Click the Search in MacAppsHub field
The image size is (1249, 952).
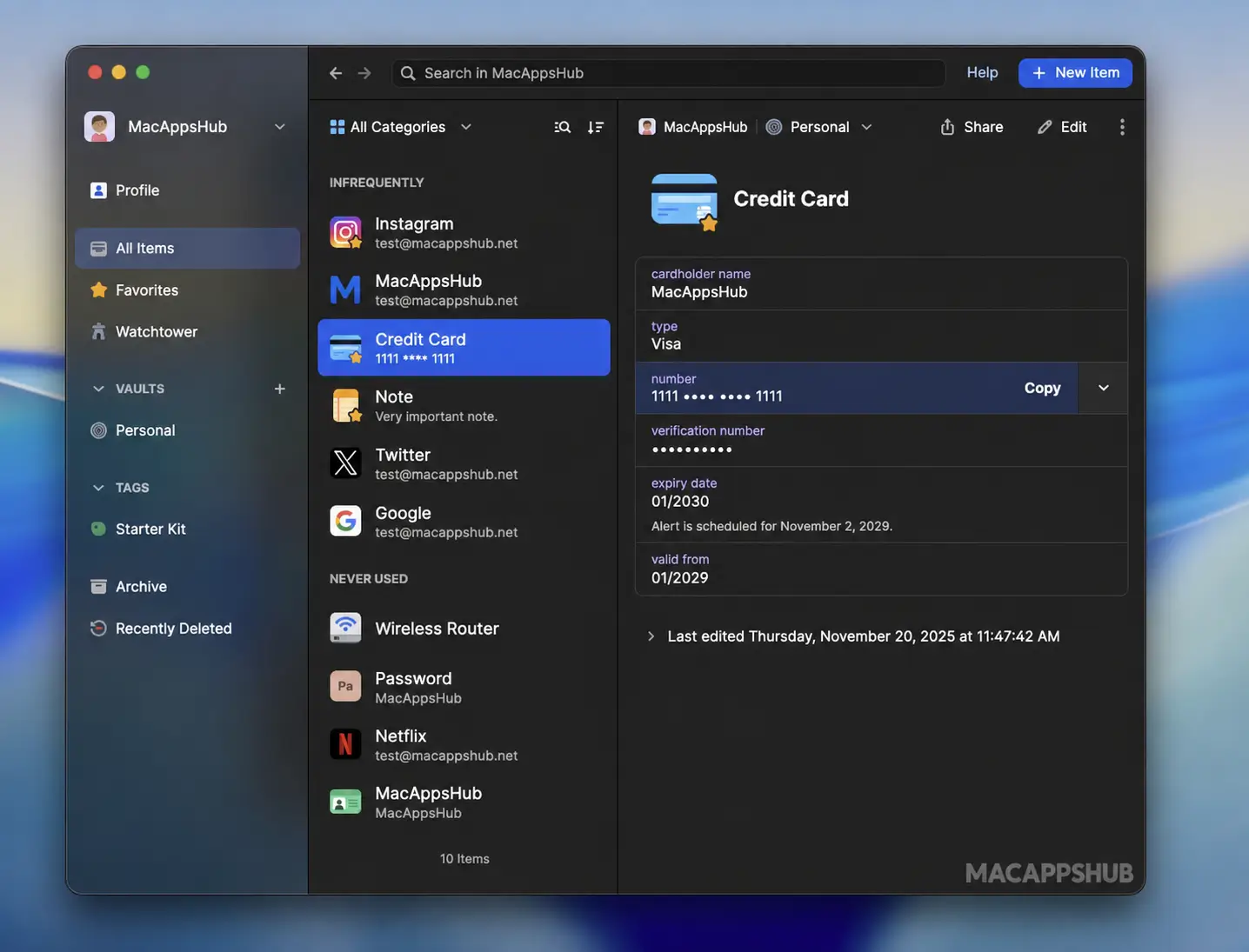click(x=668, y=73)
